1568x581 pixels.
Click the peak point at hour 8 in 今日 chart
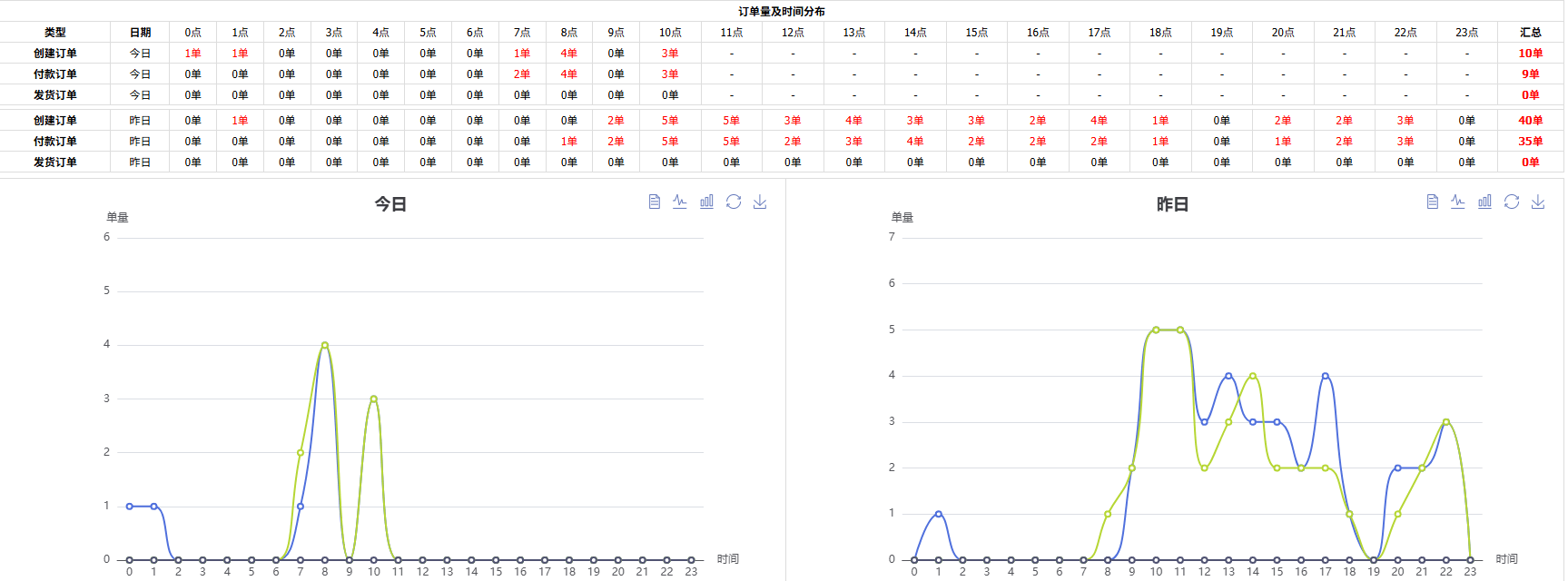pyautogui.click(x=325, y=345)
